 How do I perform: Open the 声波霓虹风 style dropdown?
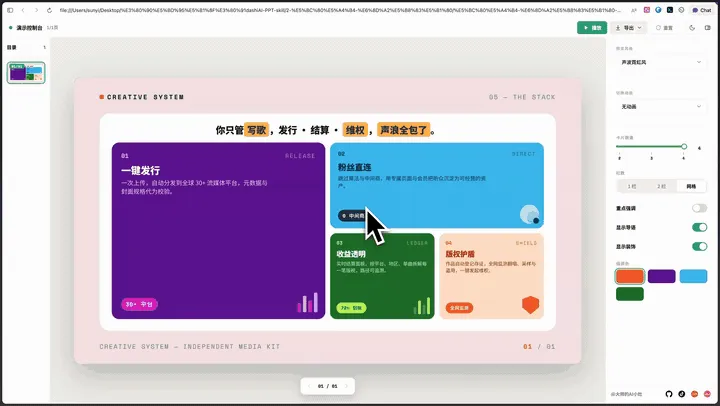[660, 62]
